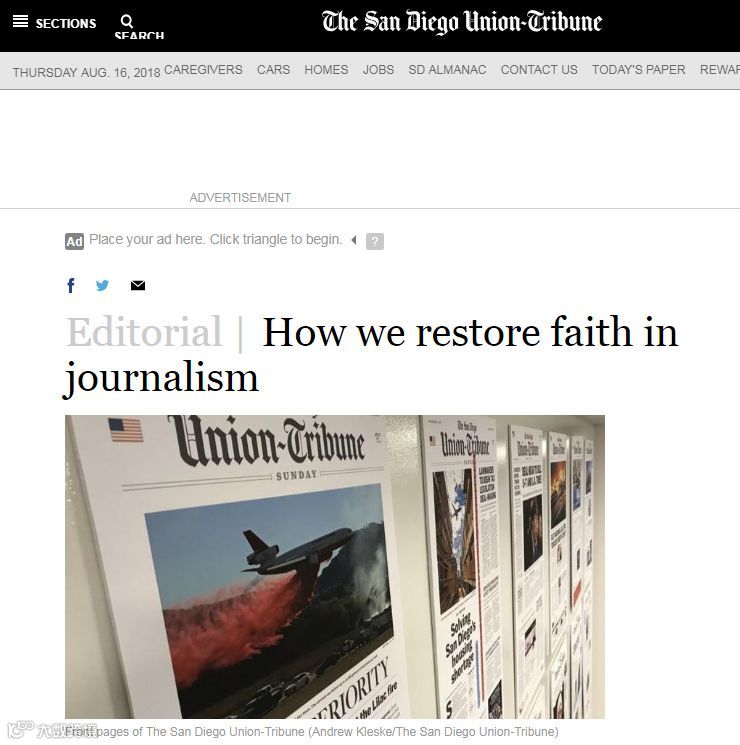Click the search magnifying glass icon
The height and width of the screenshot is (745, 740).
coord(126,21)
